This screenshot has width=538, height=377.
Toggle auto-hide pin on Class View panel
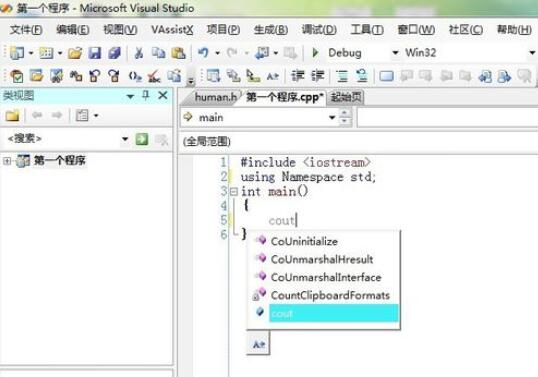tap(146, 95)
